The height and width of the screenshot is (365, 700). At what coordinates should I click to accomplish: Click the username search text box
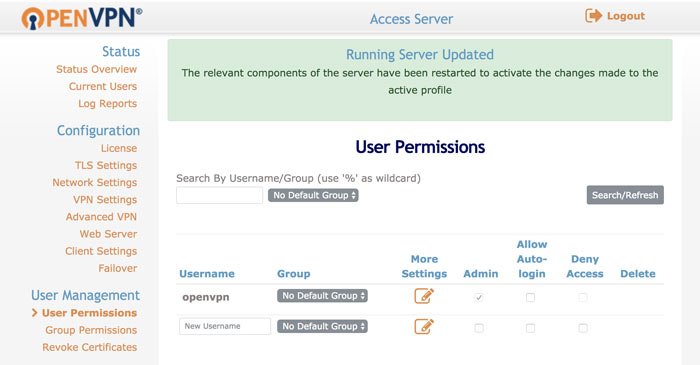tap(220, 195)
